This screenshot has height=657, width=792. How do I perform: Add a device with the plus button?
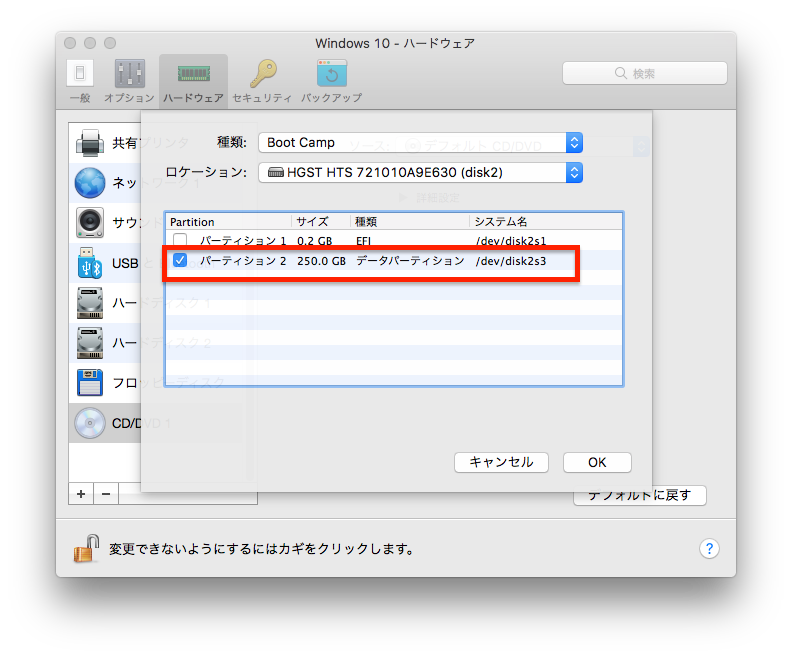(81, 494)
